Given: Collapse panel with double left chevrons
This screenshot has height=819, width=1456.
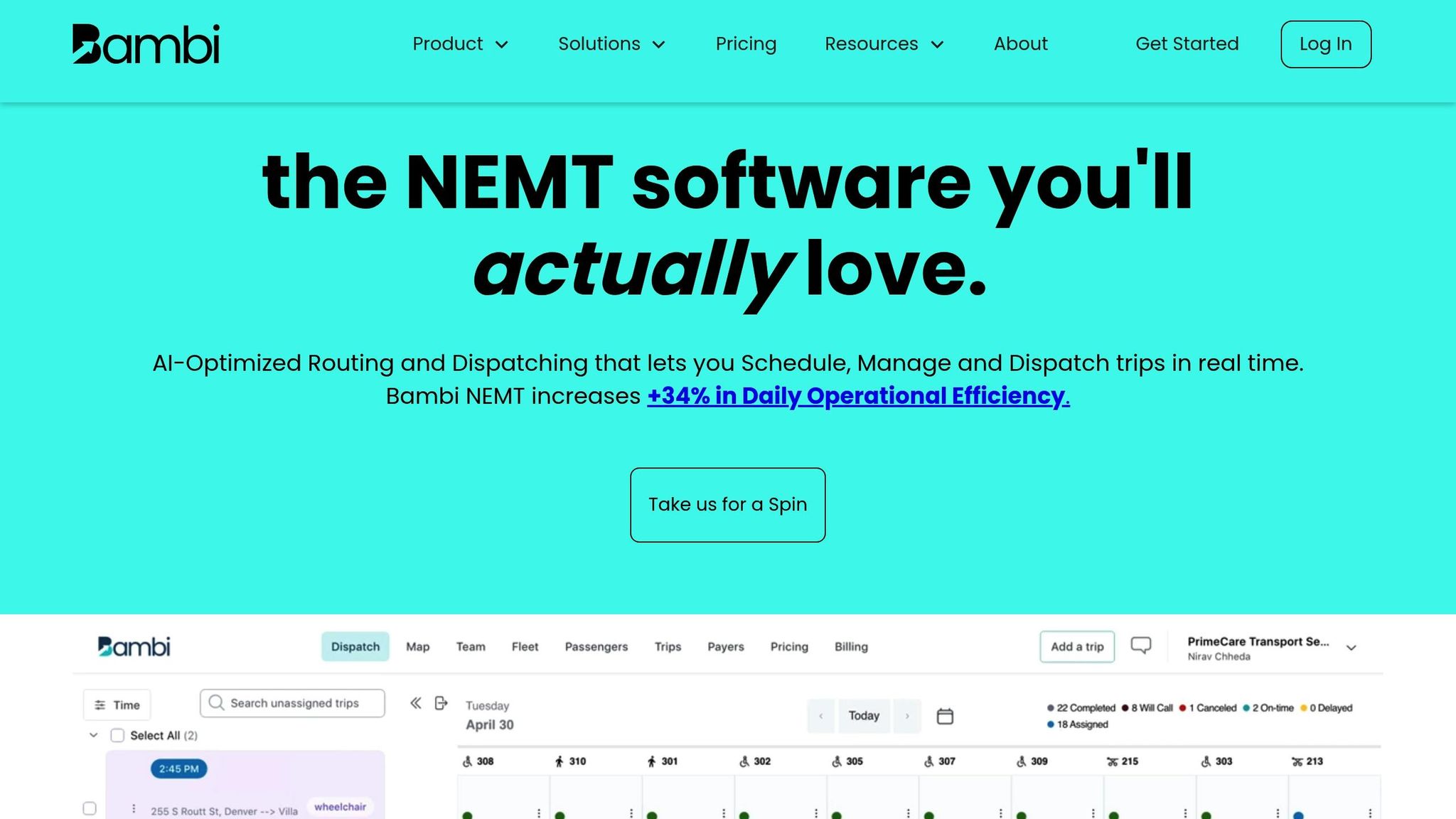Looking at the screenshot, I should tap(416, 703).
